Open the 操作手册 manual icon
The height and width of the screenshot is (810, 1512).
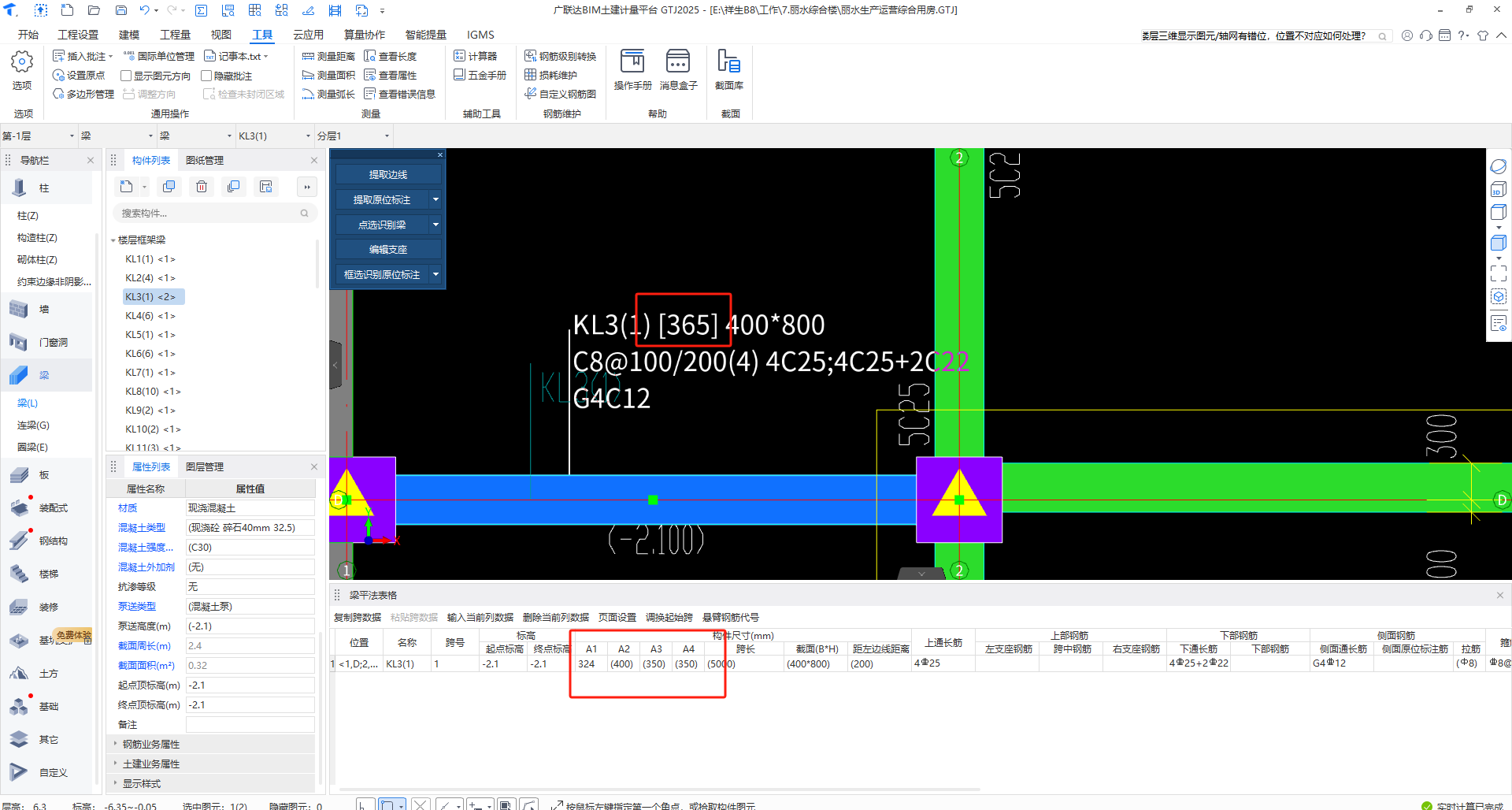click(632, 61)
